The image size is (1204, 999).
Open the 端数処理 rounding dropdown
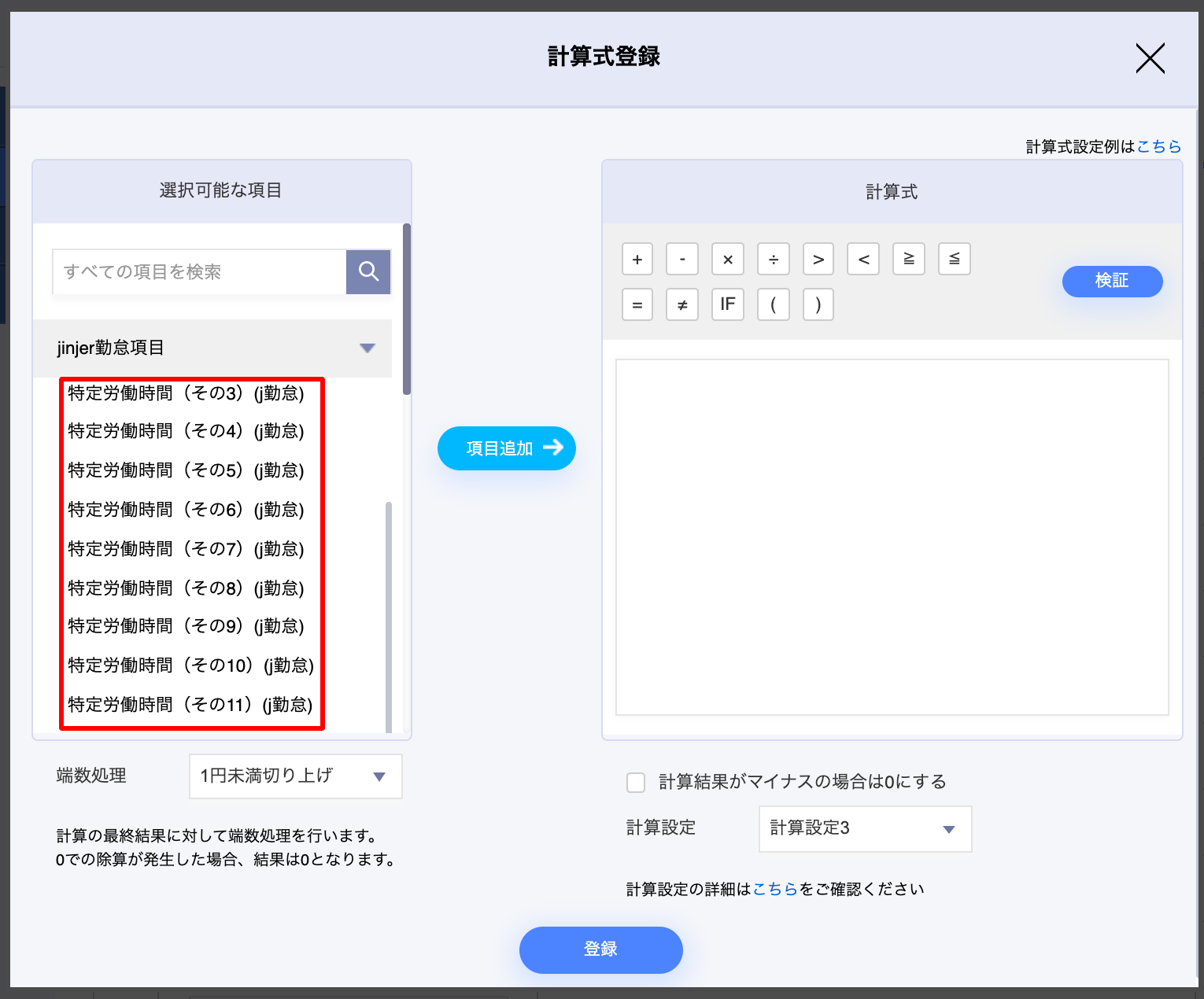pos(296,776)
